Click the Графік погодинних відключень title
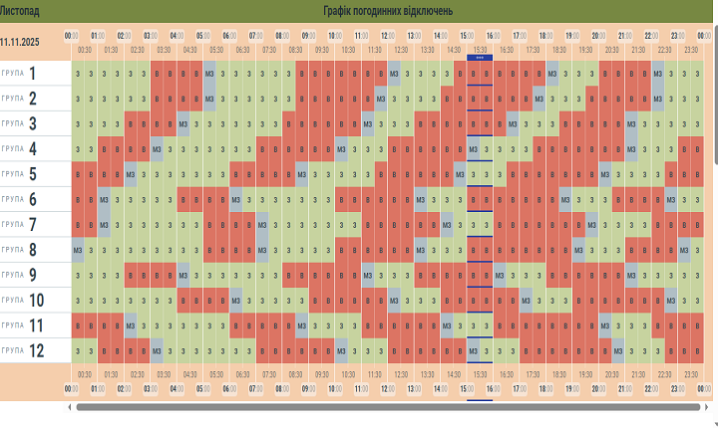This screenshot has width=718, height=428. click(387, 11)
